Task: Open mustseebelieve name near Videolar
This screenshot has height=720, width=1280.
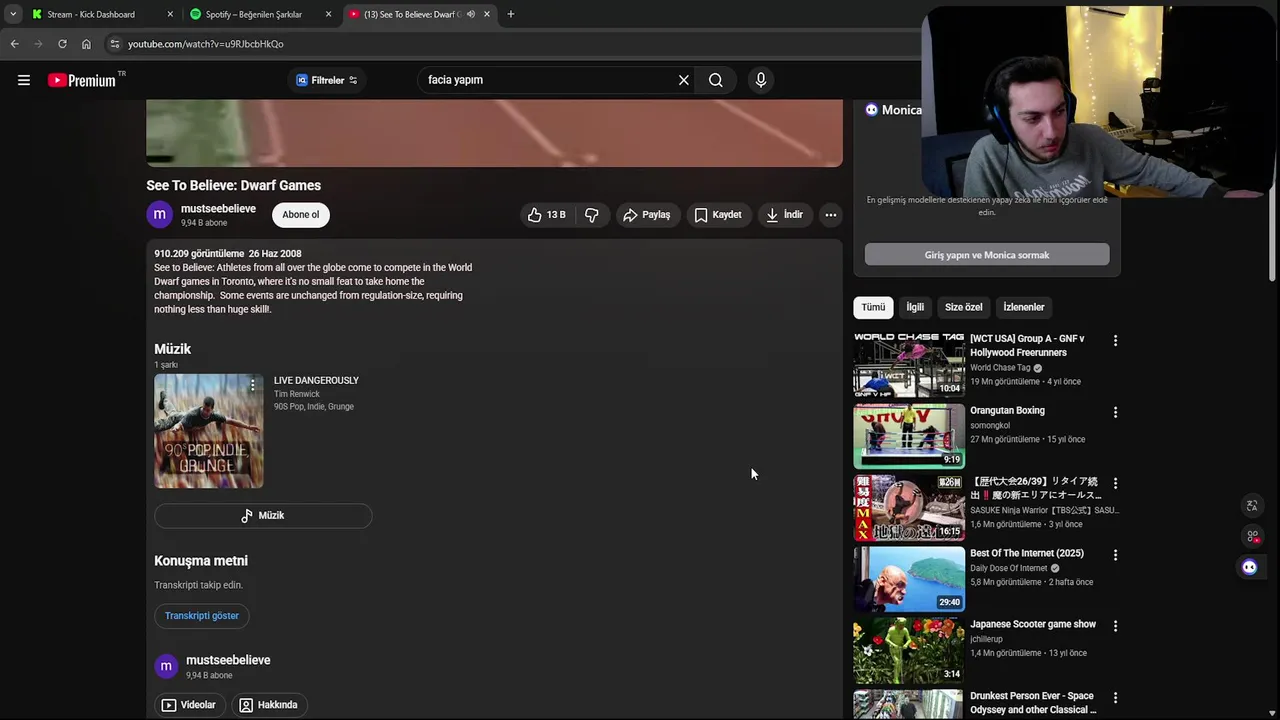Action: pos(228,660)
